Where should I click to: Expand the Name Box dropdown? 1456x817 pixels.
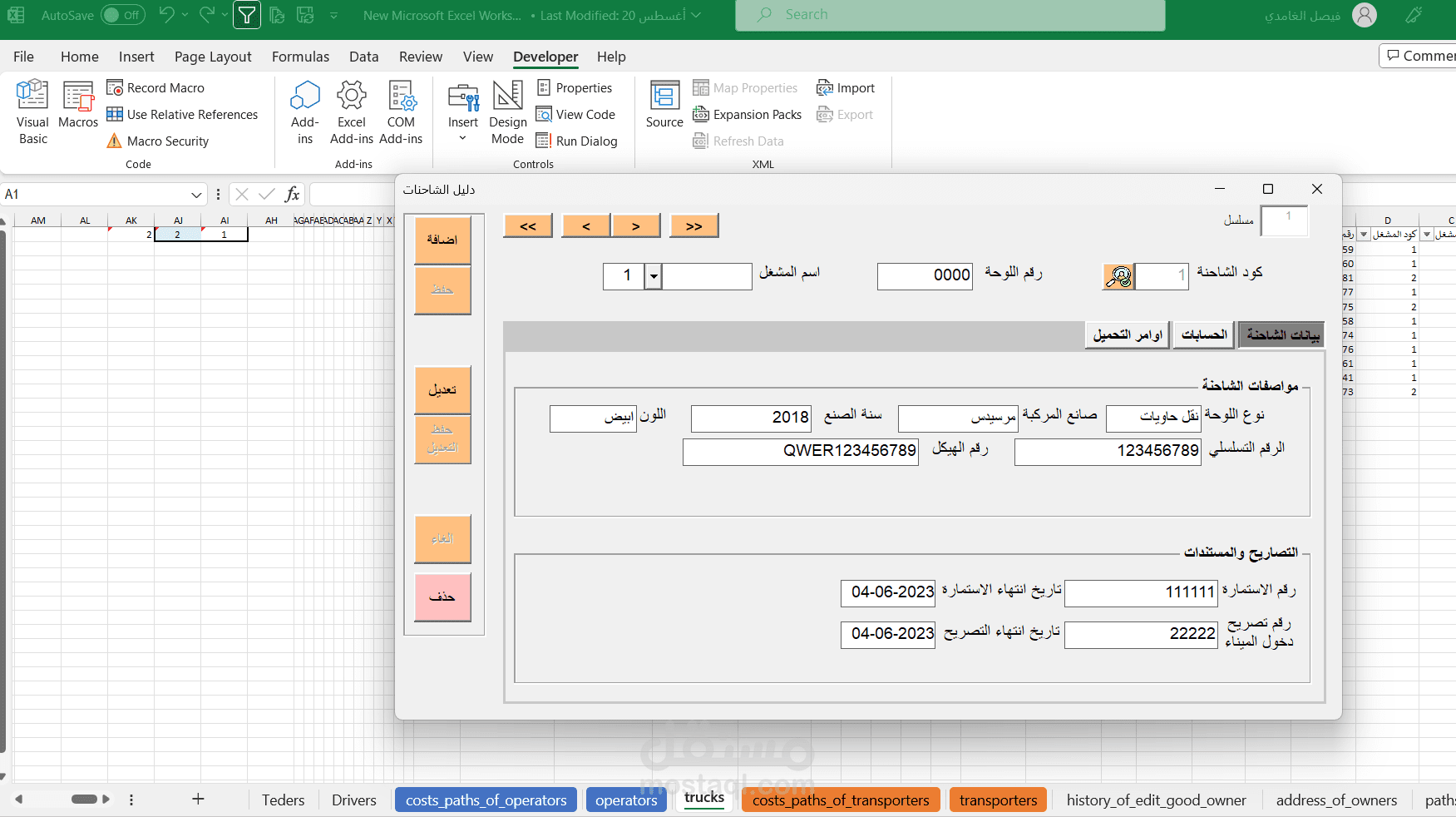[196, 195]
